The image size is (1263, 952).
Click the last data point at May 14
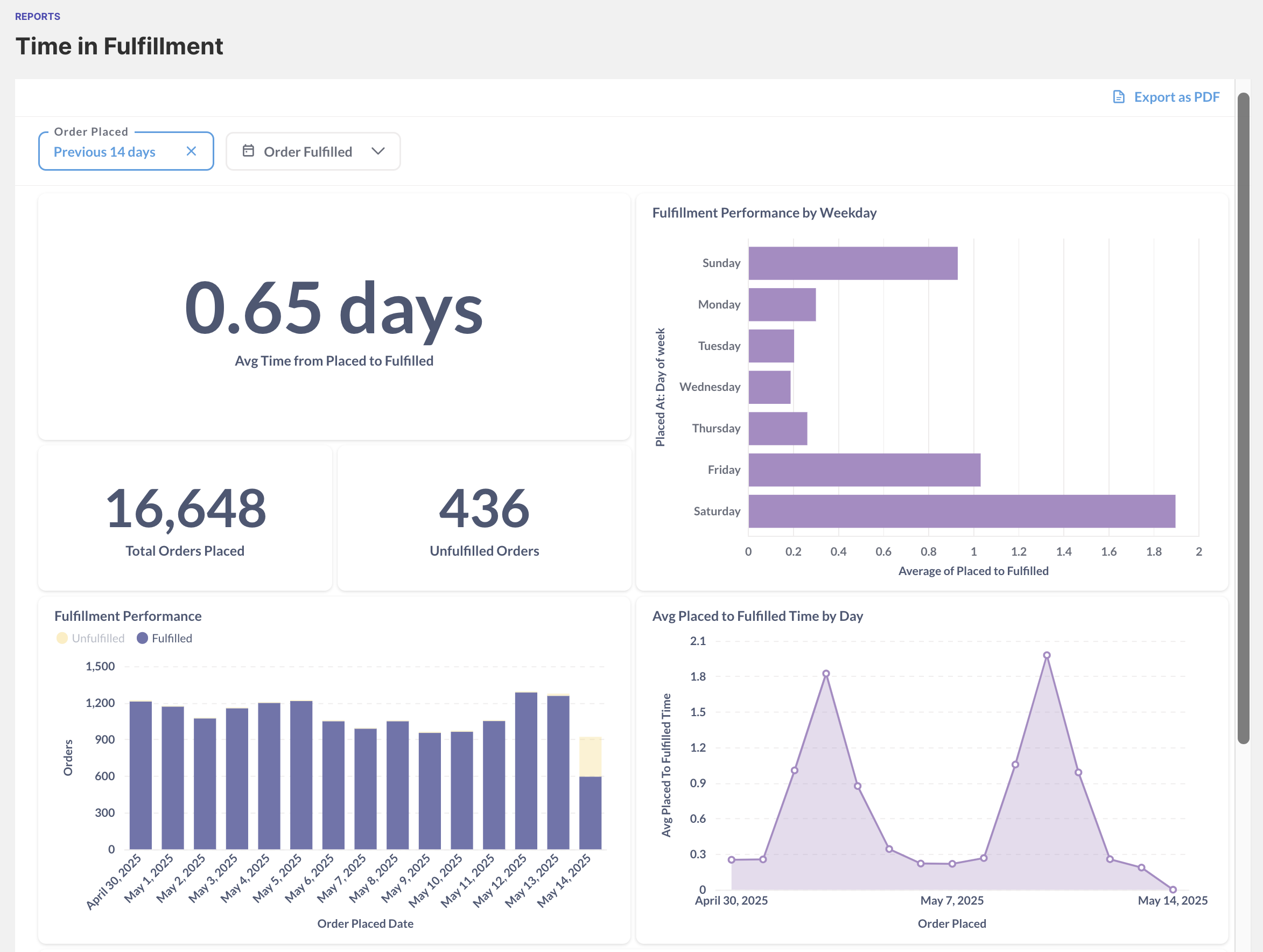[1172, 889]
